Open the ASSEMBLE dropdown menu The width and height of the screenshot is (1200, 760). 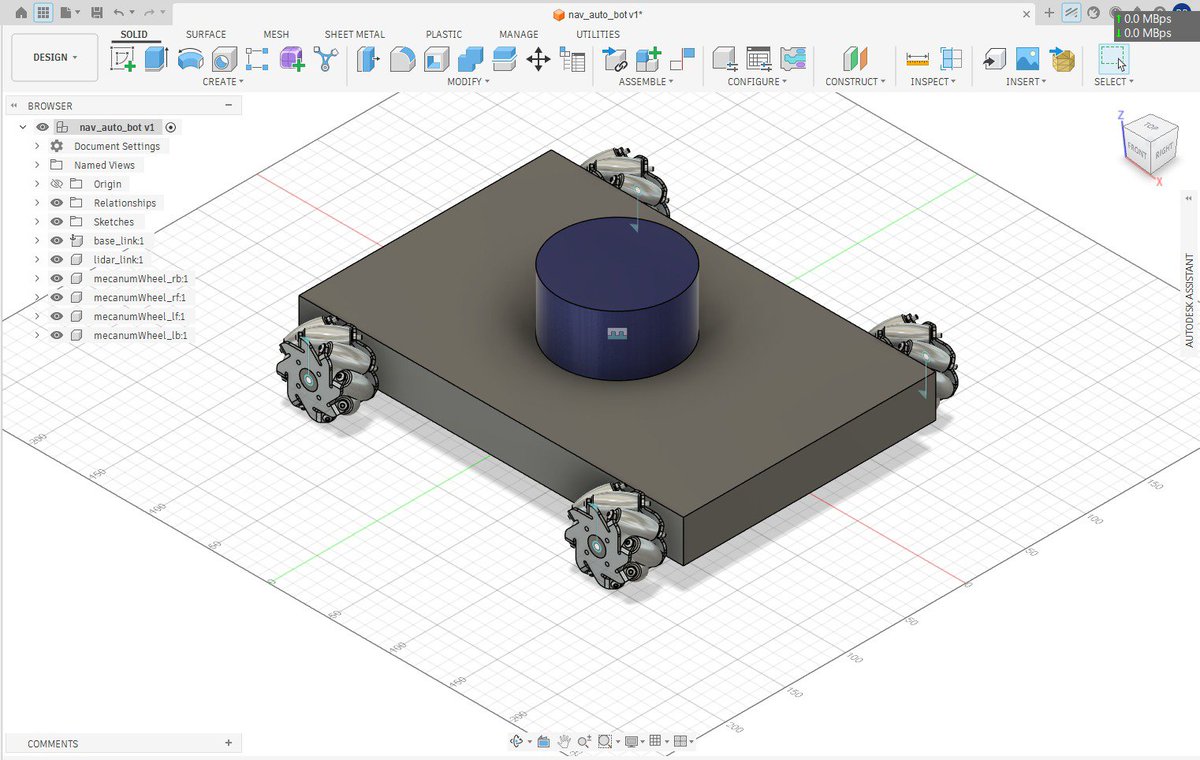click(646, 82)
